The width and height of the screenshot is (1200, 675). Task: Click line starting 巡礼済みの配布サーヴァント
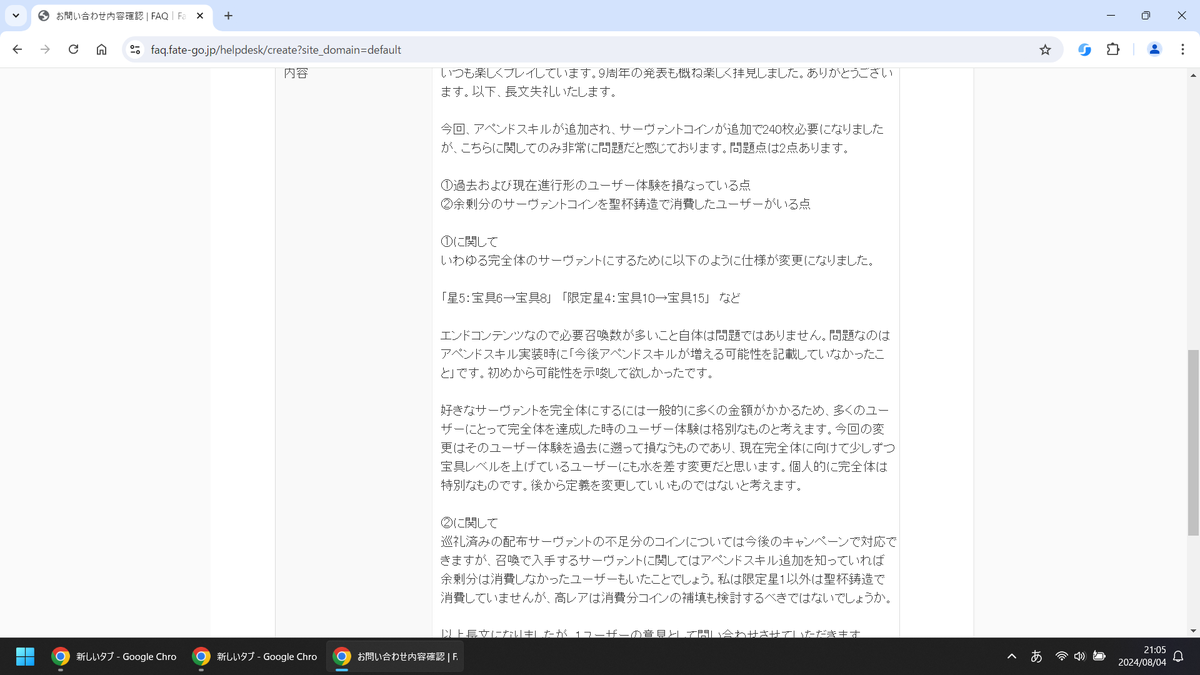(668, 542)
